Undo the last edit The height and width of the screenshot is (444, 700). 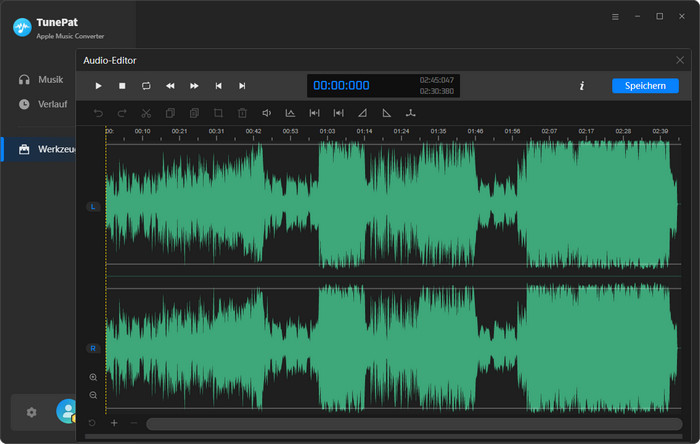[98, 113]
